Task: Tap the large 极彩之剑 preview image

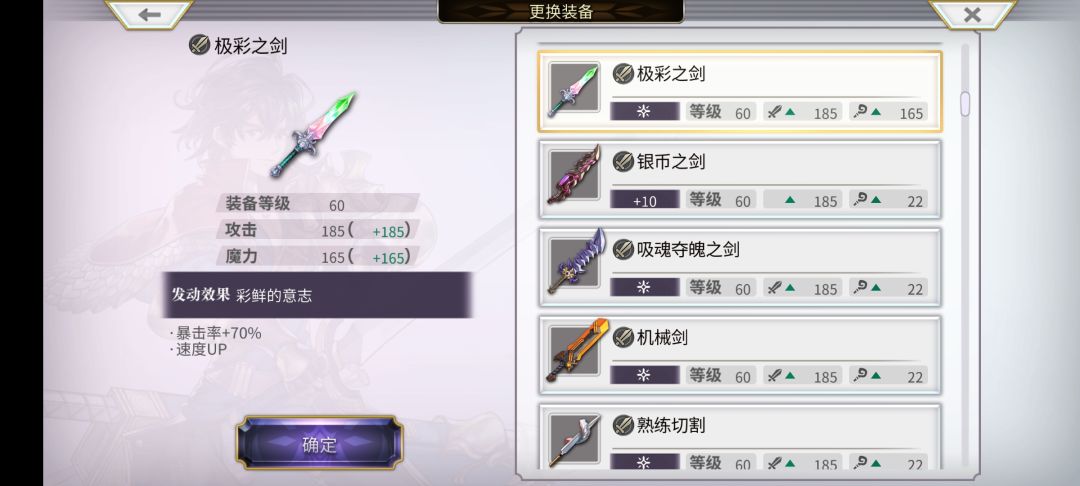Action: [312, 135]
